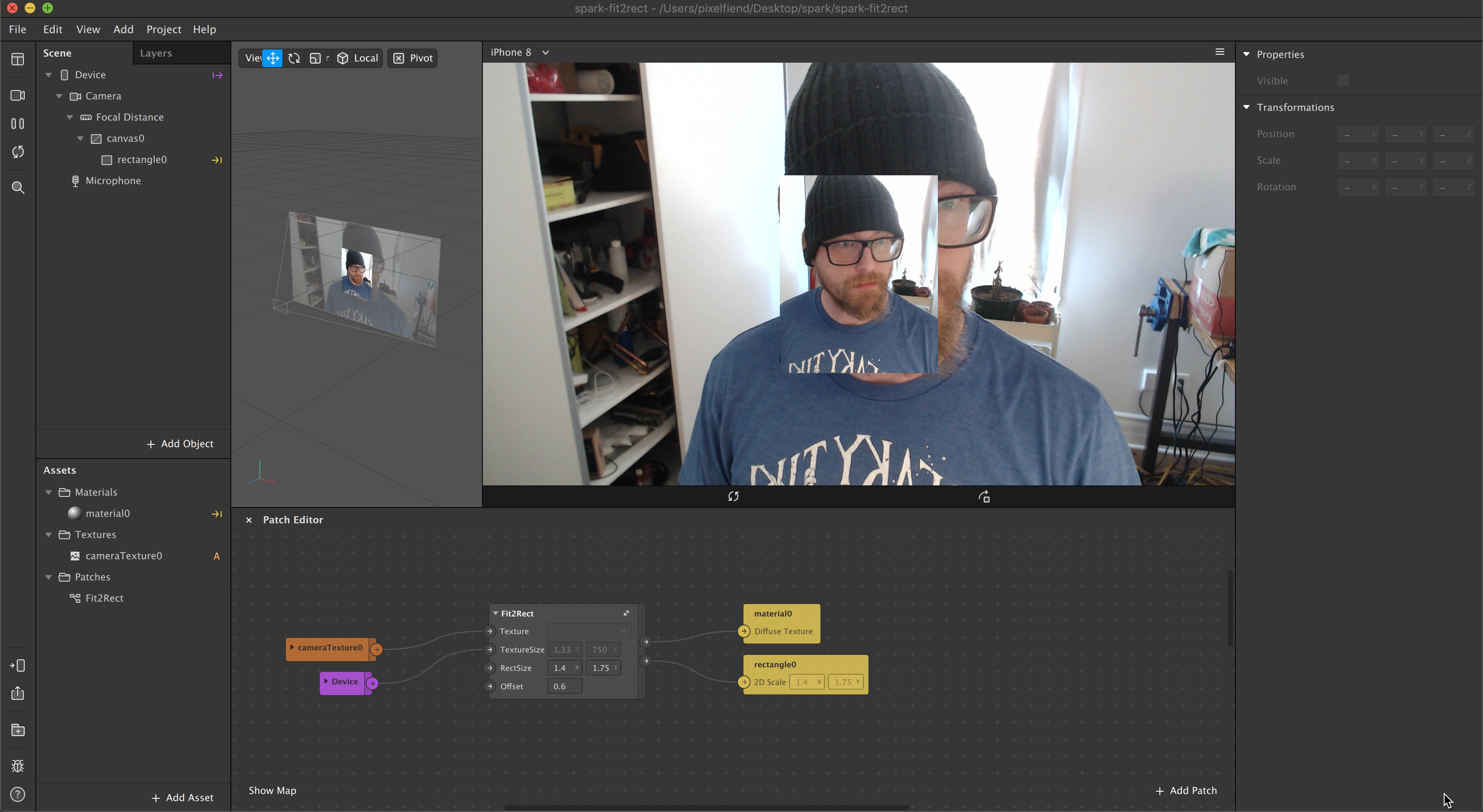Screen dimensions: 1483x812
Task: Select the Scale tool in the viewport toolbar
Action: pyautogui.click(x=316, y=57)
